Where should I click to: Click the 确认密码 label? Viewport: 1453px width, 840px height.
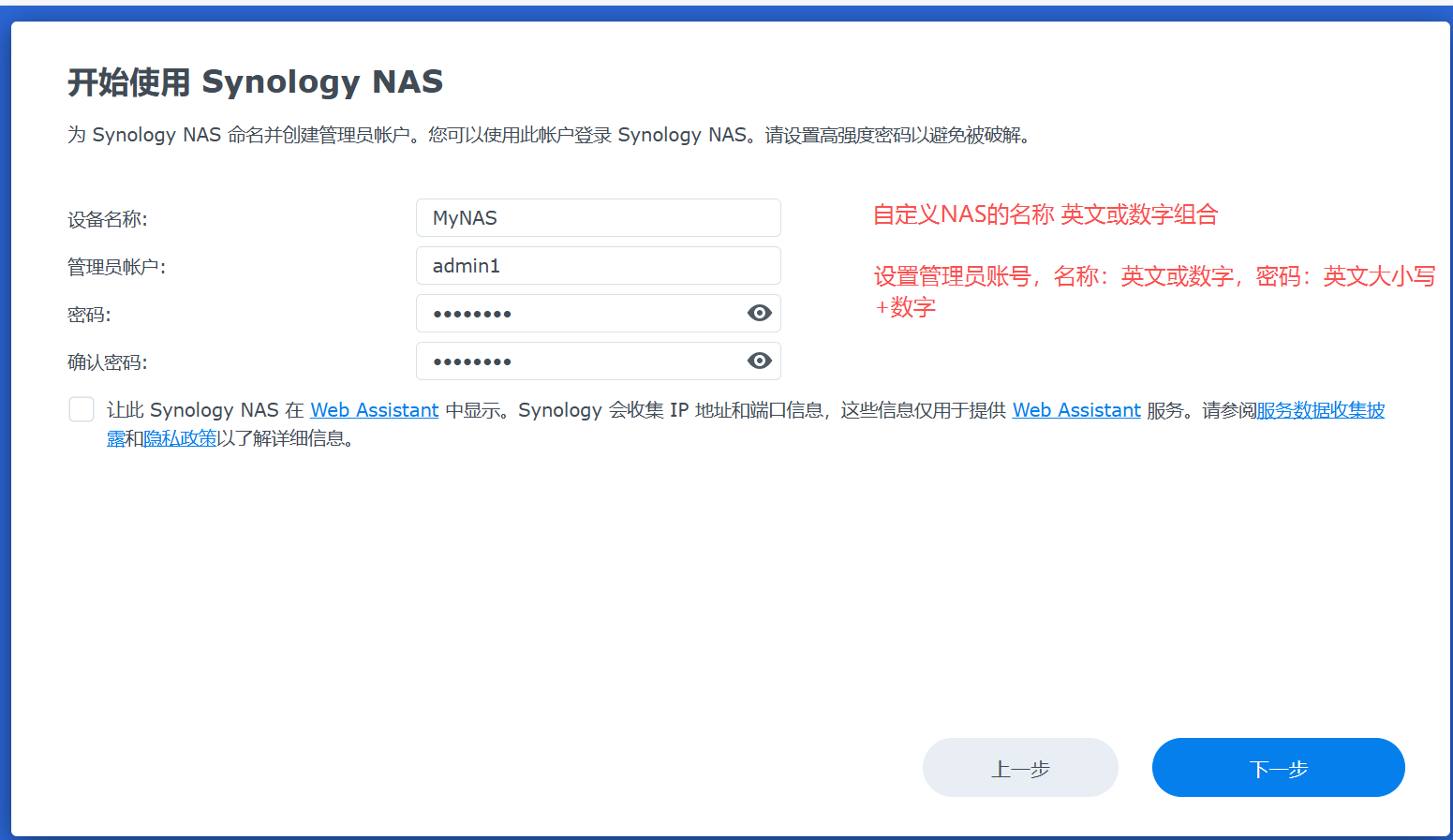tap(108, 362)
